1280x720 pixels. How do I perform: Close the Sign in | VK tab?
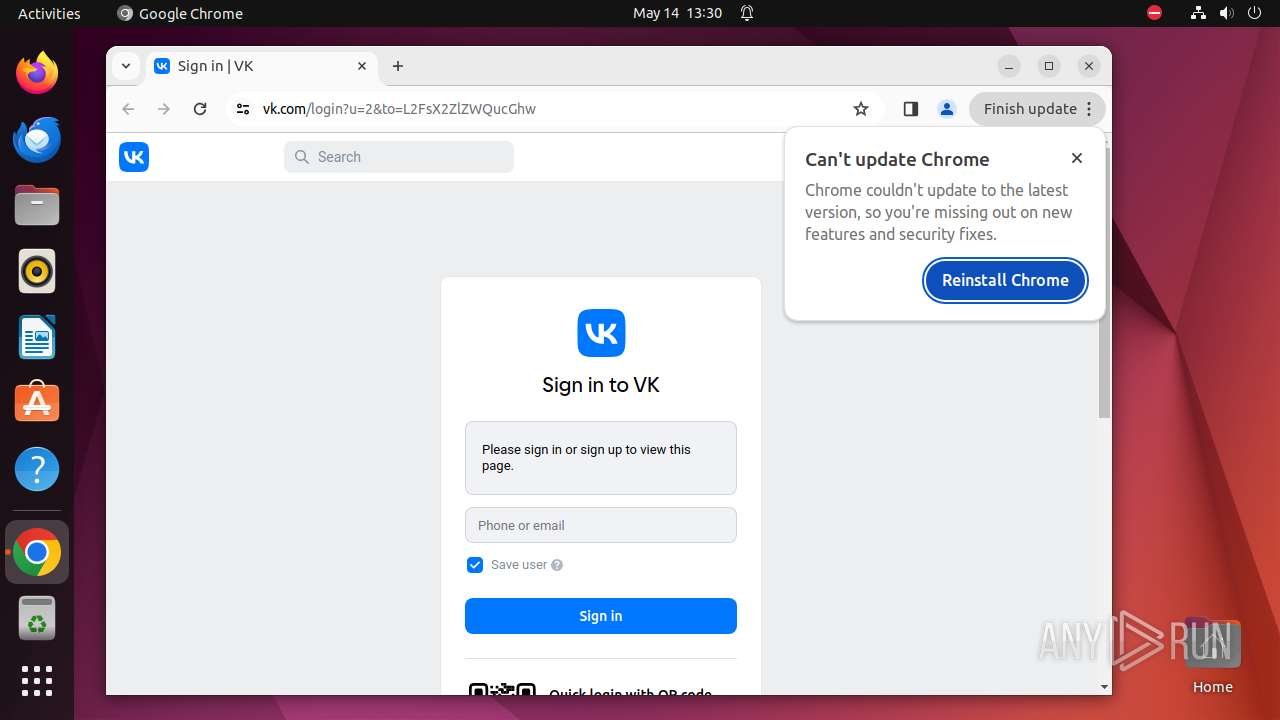tap(362, 66)
